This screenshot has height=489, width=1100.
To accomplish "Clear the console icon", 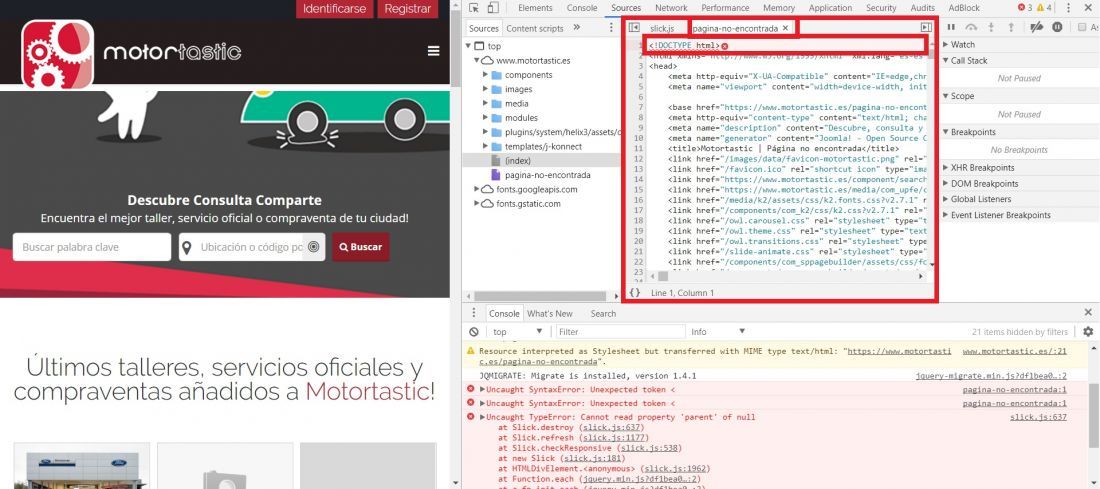I will click(474, 331).
